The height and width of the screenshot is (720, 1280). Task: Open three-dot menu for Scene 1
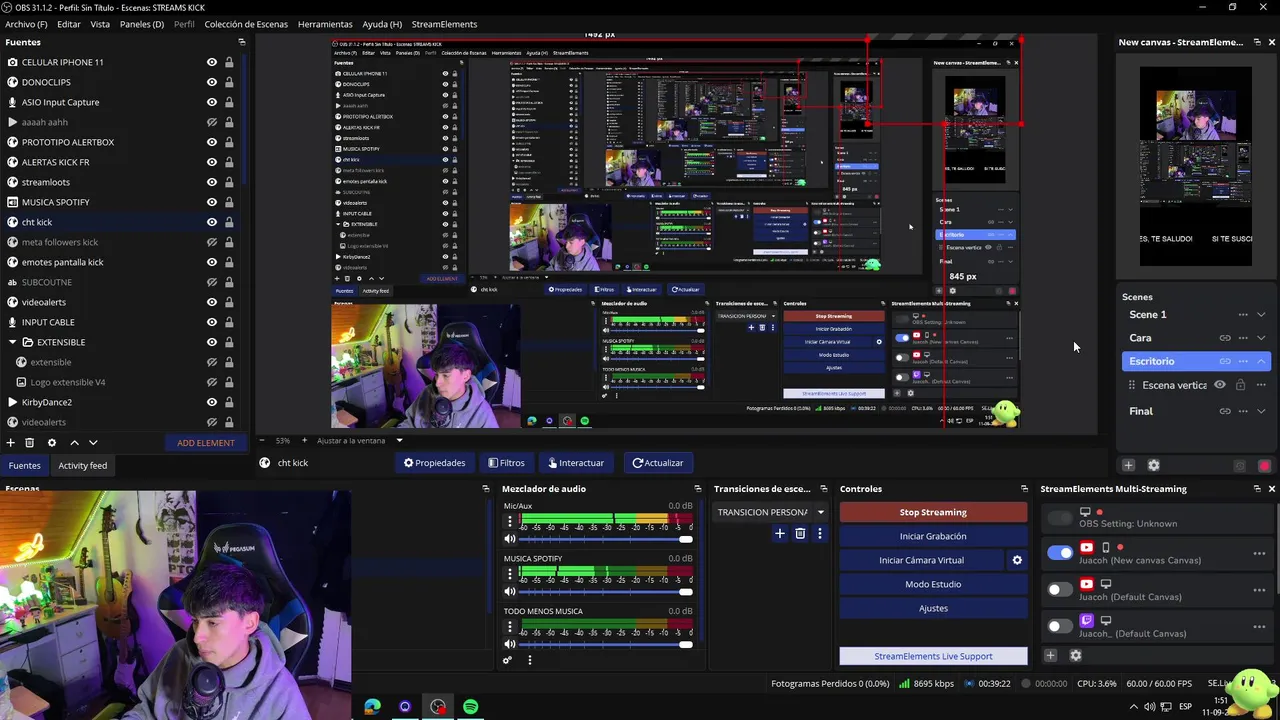click(x=1243, y=314)
